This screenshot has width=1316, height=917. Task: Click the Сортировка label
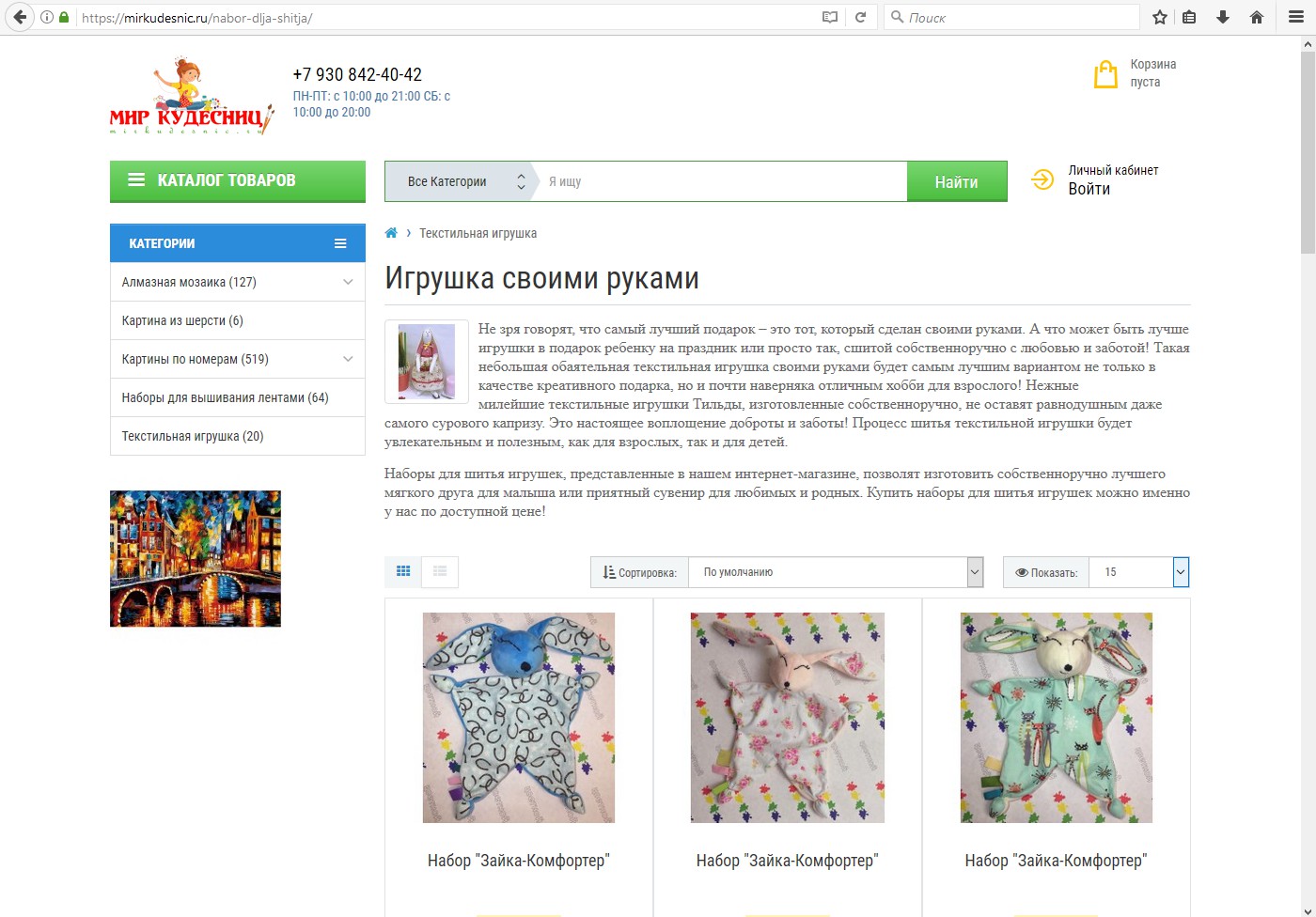click(639, 572)
